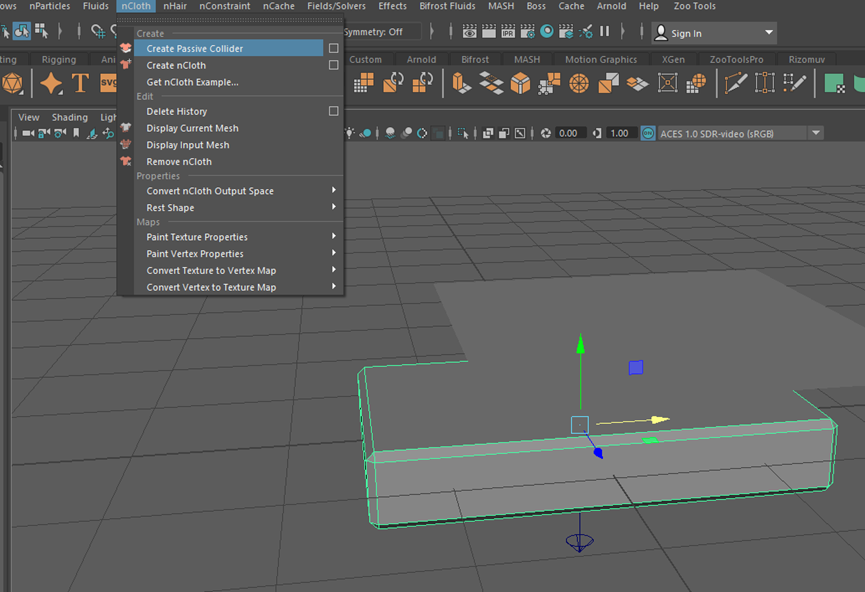Switch to the Rizomuv shelf tab
865x592 pixels.
(807, 60)
